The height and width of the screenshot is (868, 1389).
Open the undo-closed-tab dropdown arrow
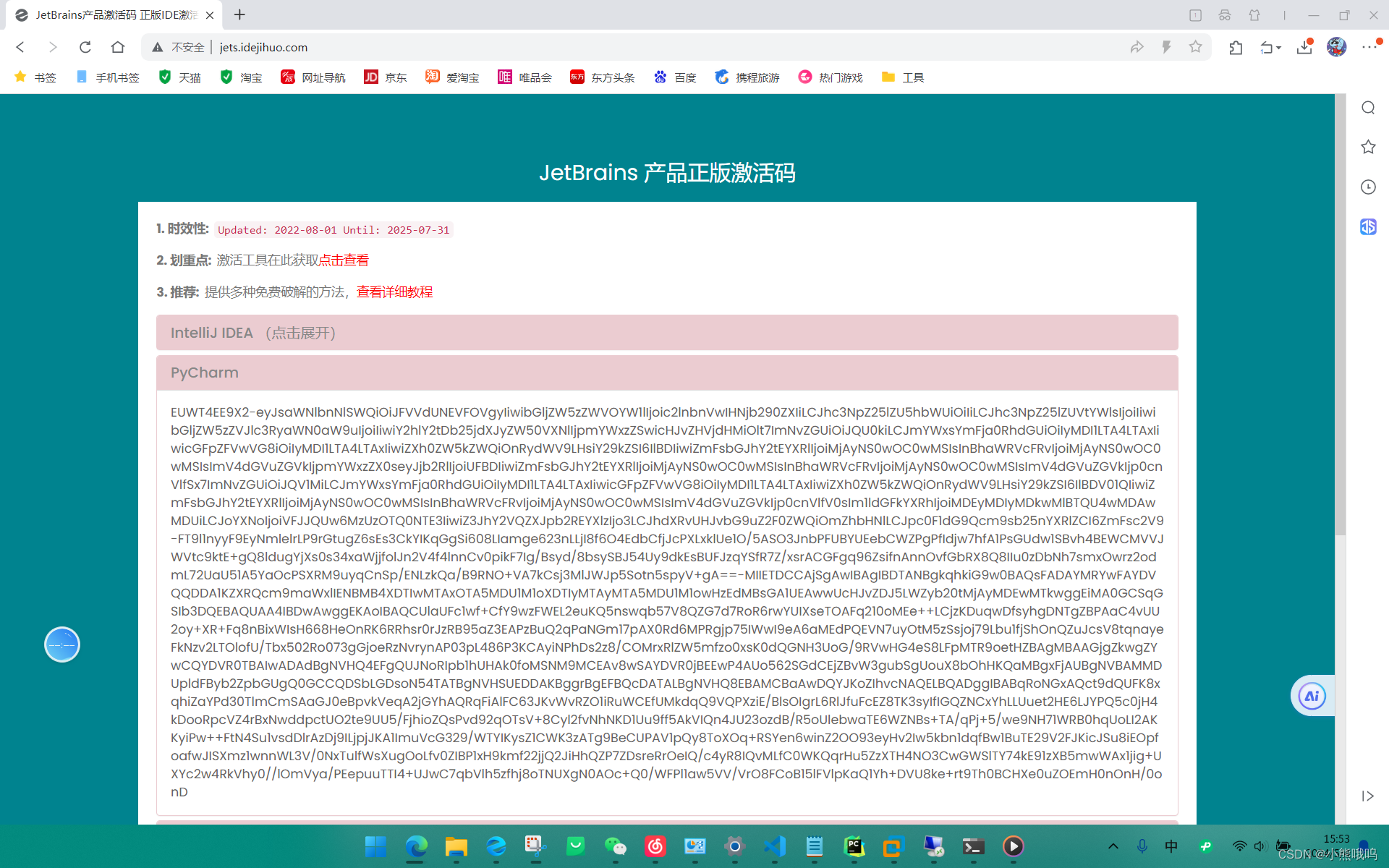tap(1279, 48)
